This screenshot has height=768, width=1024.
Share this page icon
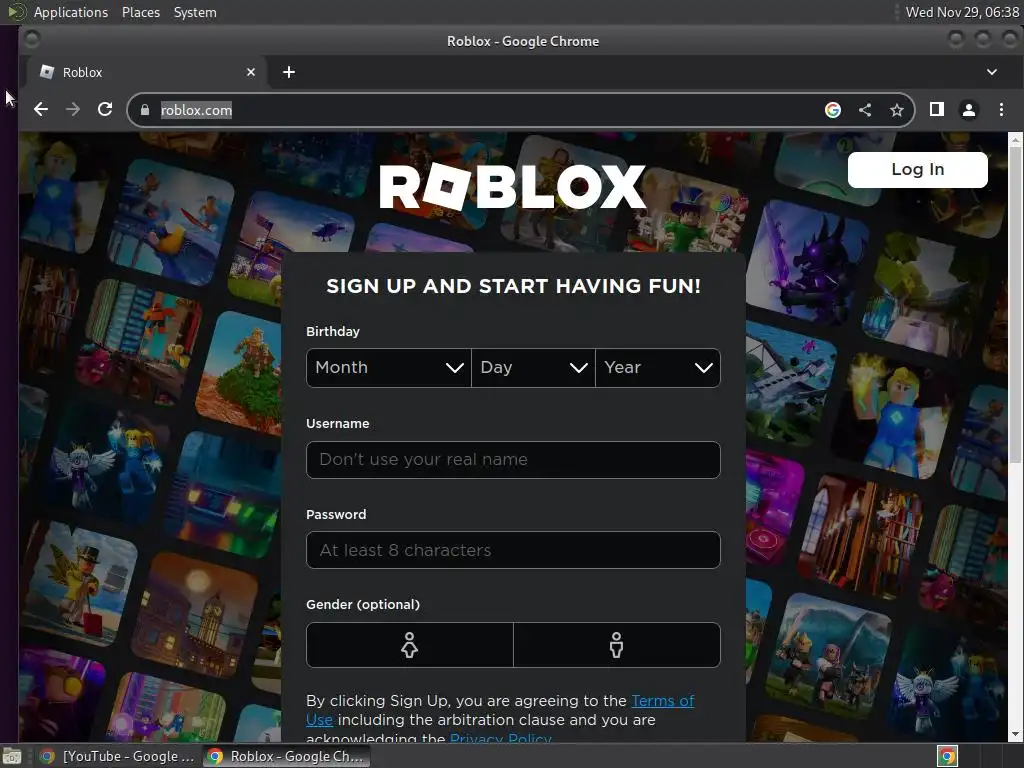point(865,110)
